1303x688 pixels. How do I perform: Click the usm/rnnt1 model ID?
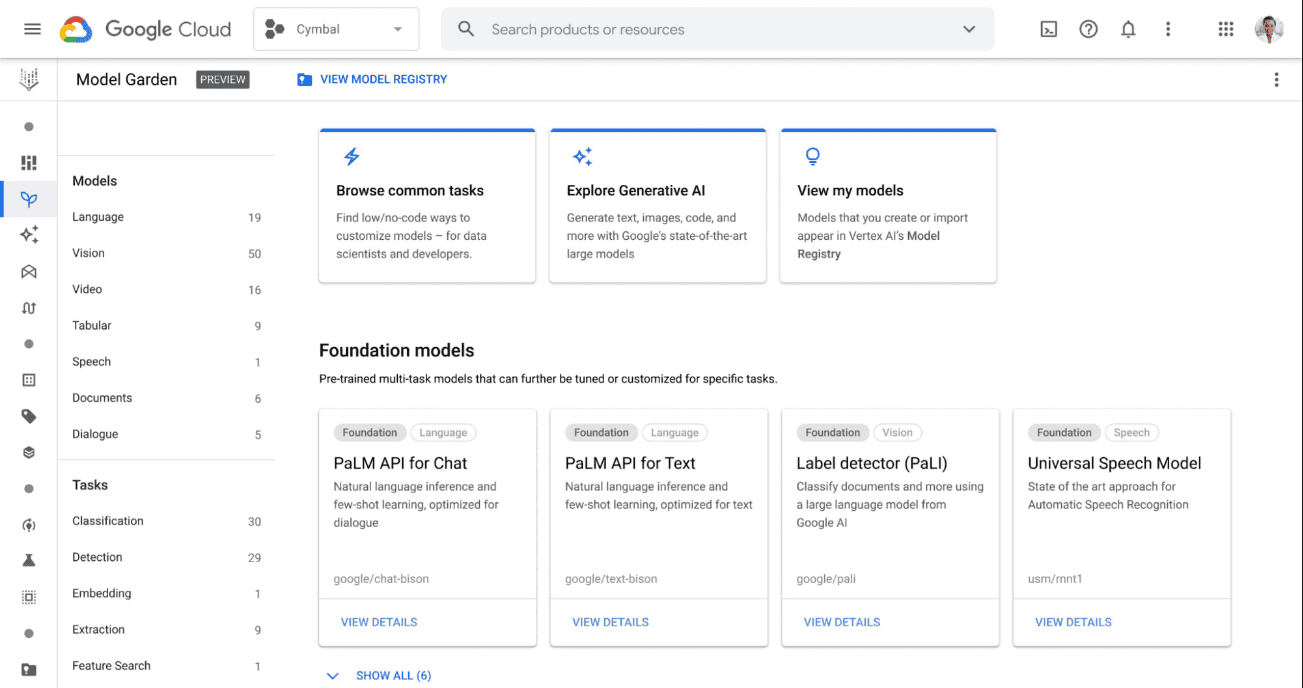1055,579
